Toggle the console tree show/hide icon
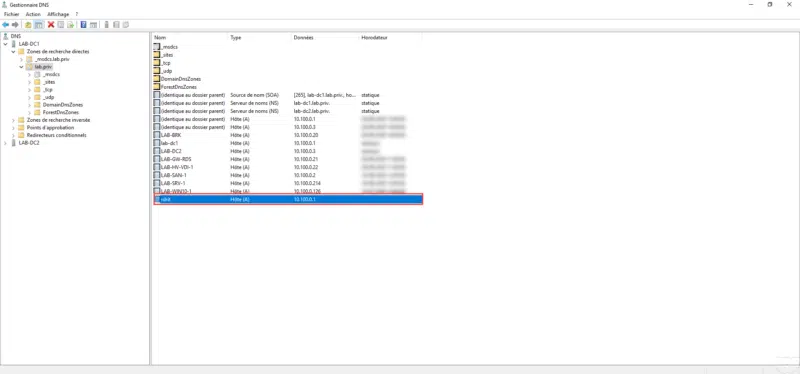The height and width of the screenshot is (374, 800). 39,24
